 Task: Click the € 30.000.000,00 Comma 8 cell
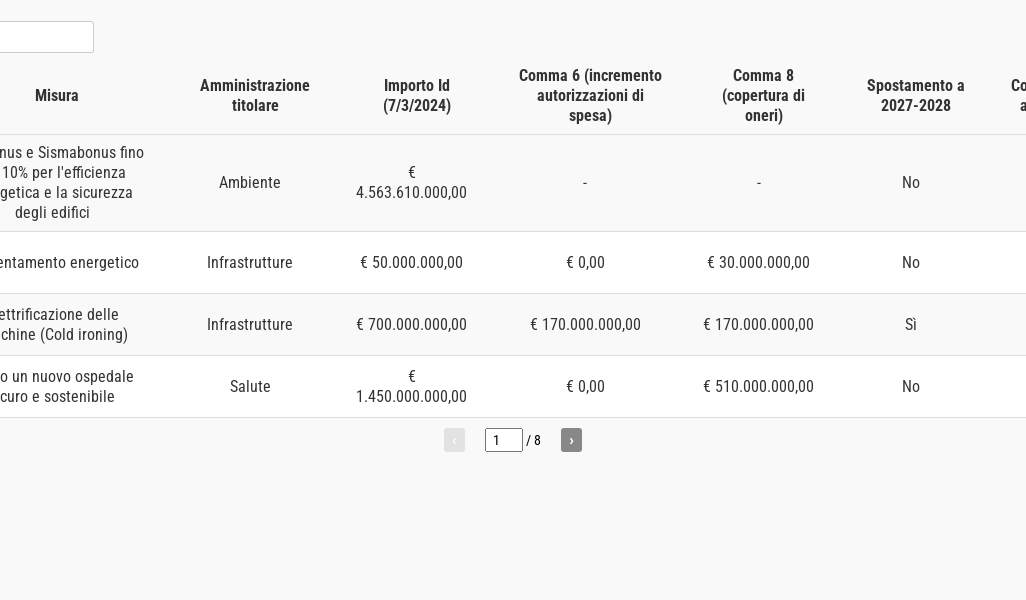[x=758, y=263]
